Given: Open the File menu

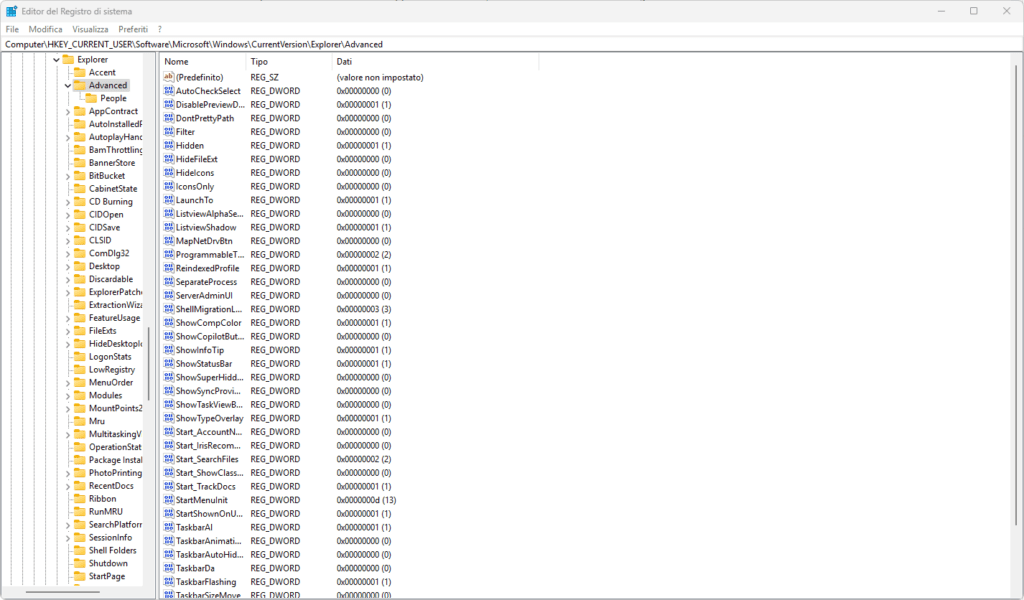Looking at the screenshot, I should [12, 29].
